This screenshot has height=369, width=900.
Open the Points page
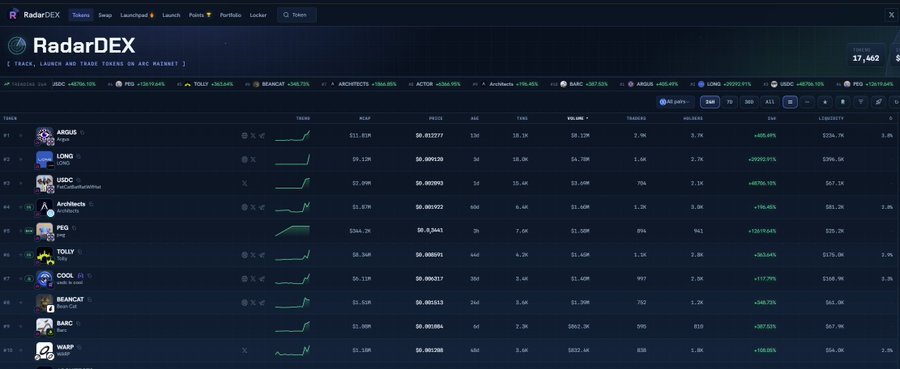(x=200, y=15)
